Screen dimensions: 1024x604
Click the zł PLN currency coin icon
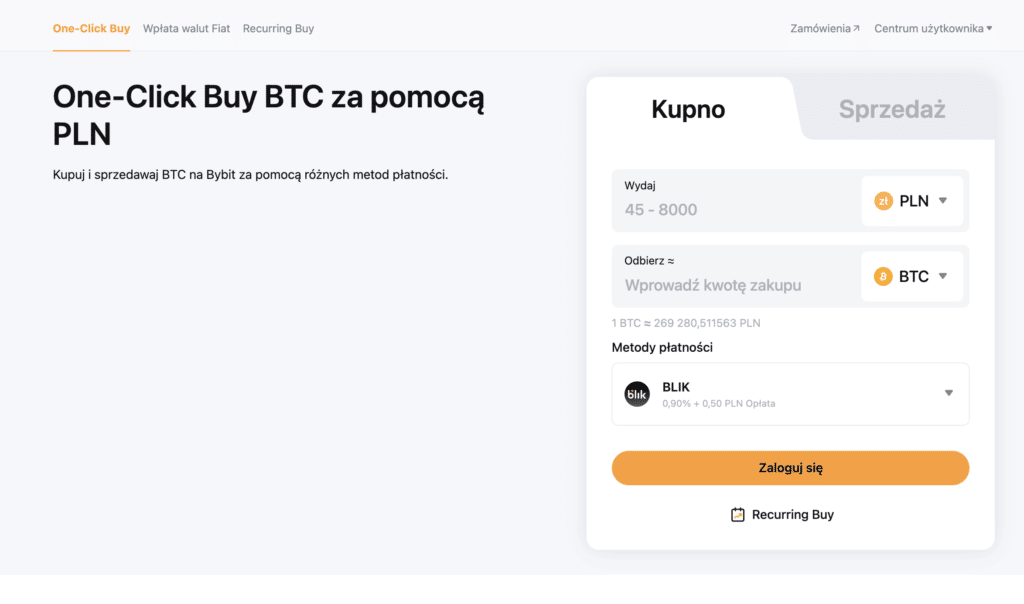tap(883, 200)
